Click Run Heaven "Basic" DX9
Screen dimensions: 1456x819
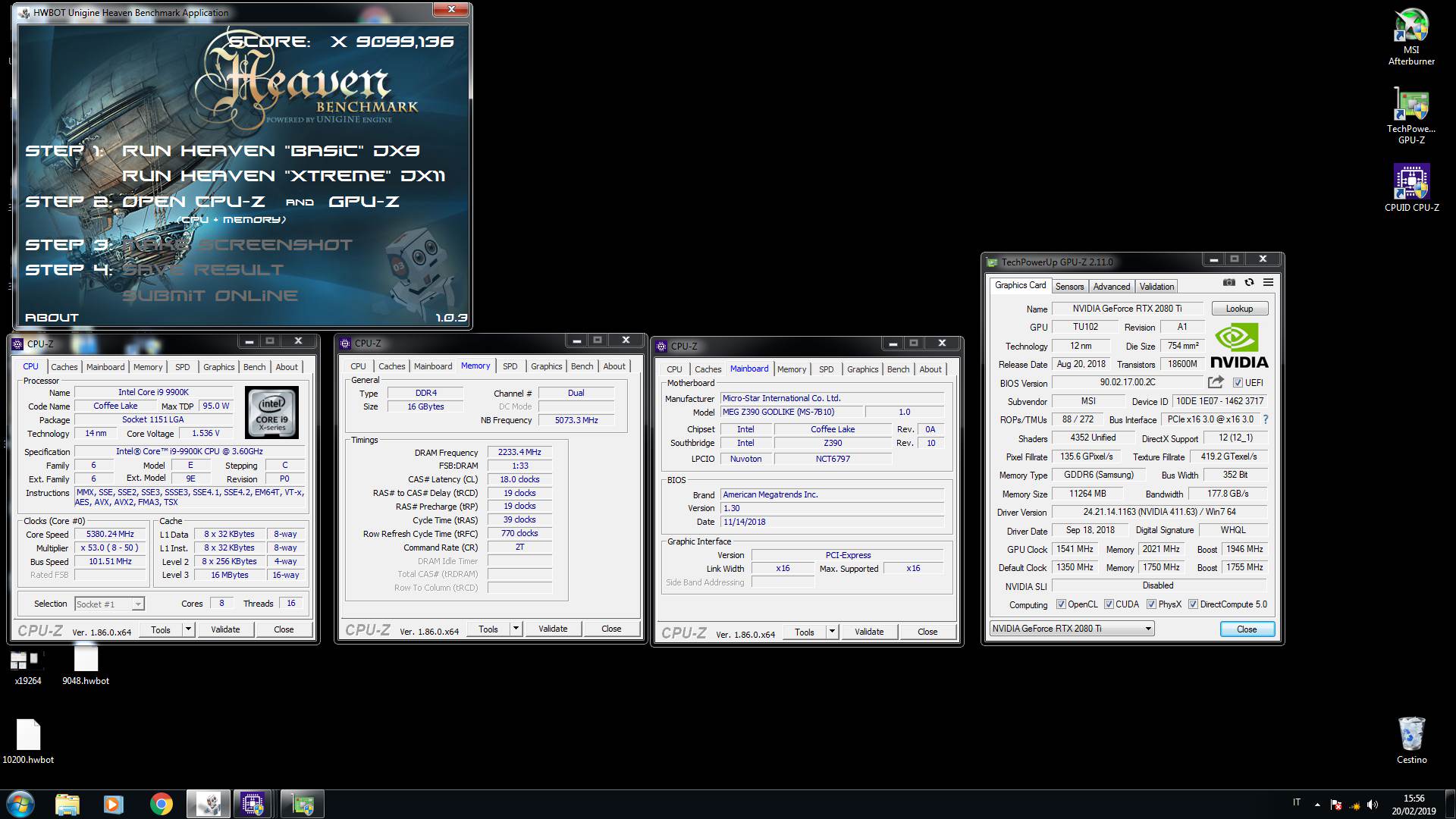click(x=271, y=151)
